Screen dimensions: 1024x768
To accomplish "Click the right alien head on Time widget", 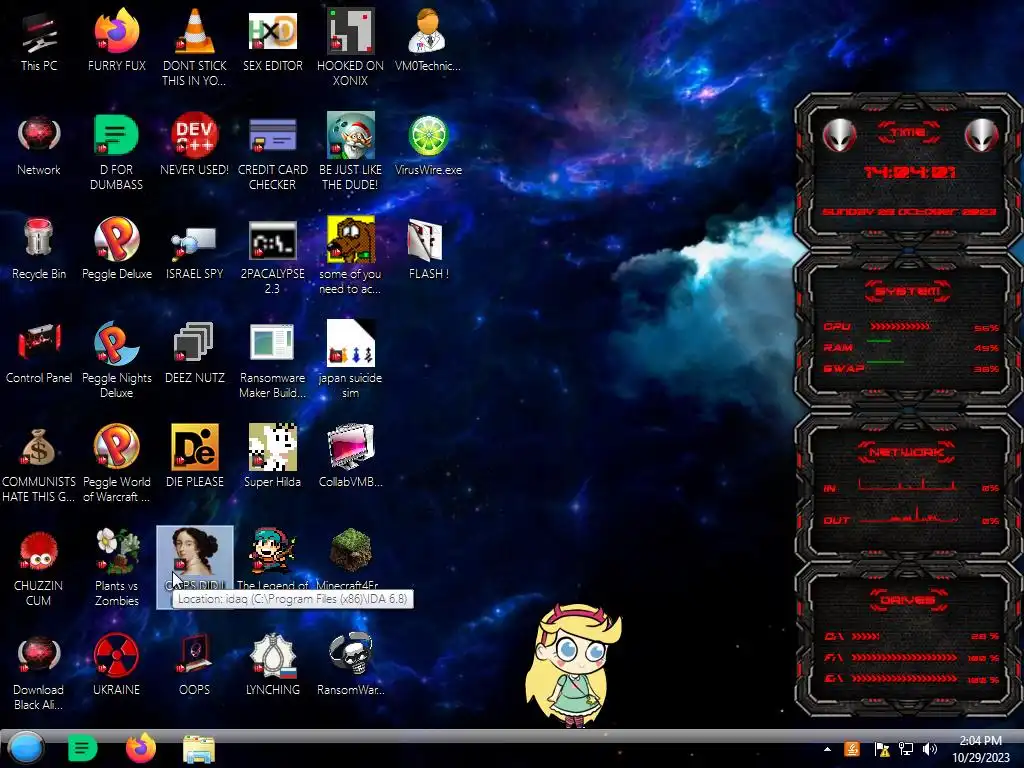I will (x=981, y=135).
